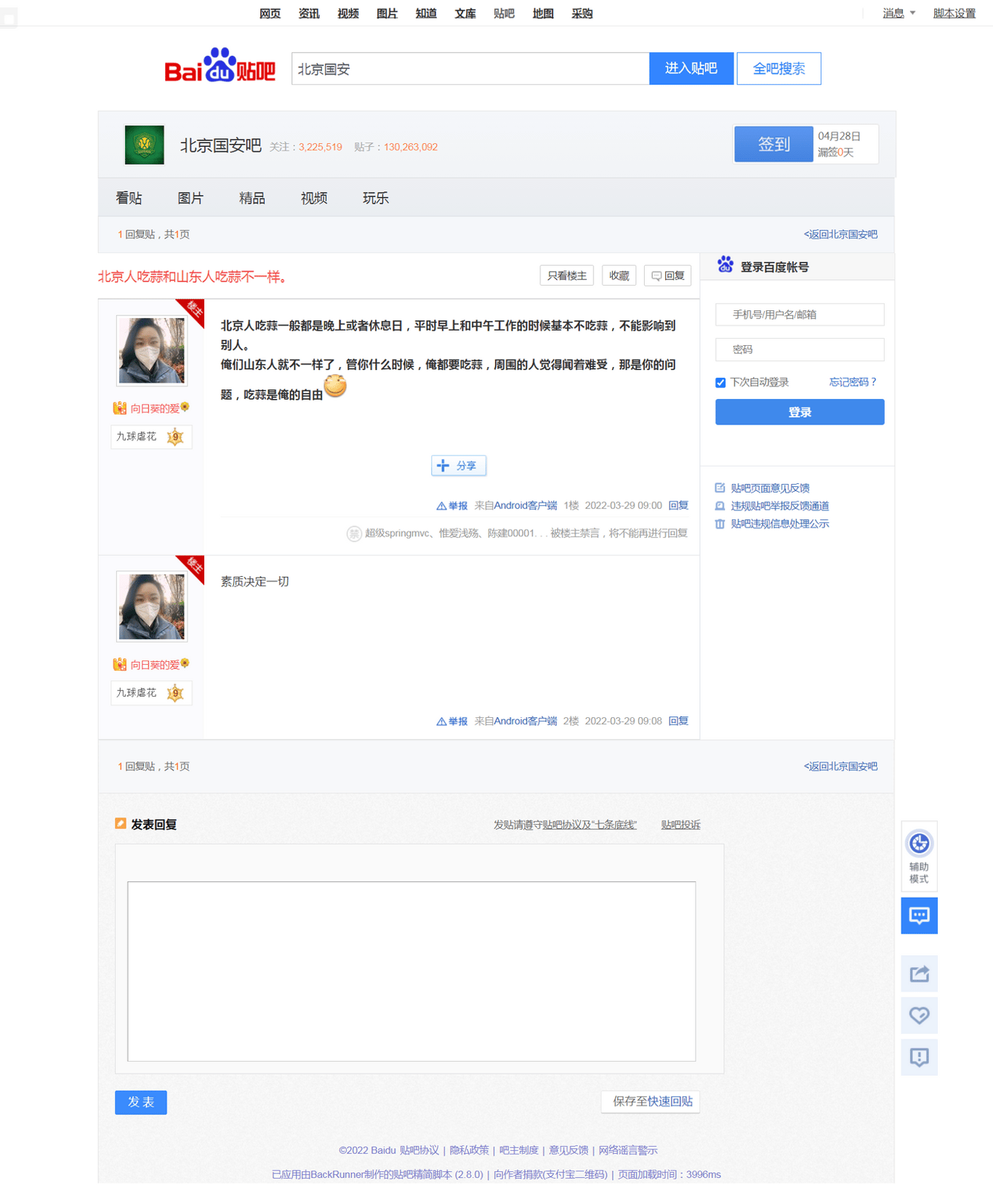Click 回复 link on the 1楼 post
Viewport: 993px width, 1204px height.
pyautogui.click(x=678, y=506)
